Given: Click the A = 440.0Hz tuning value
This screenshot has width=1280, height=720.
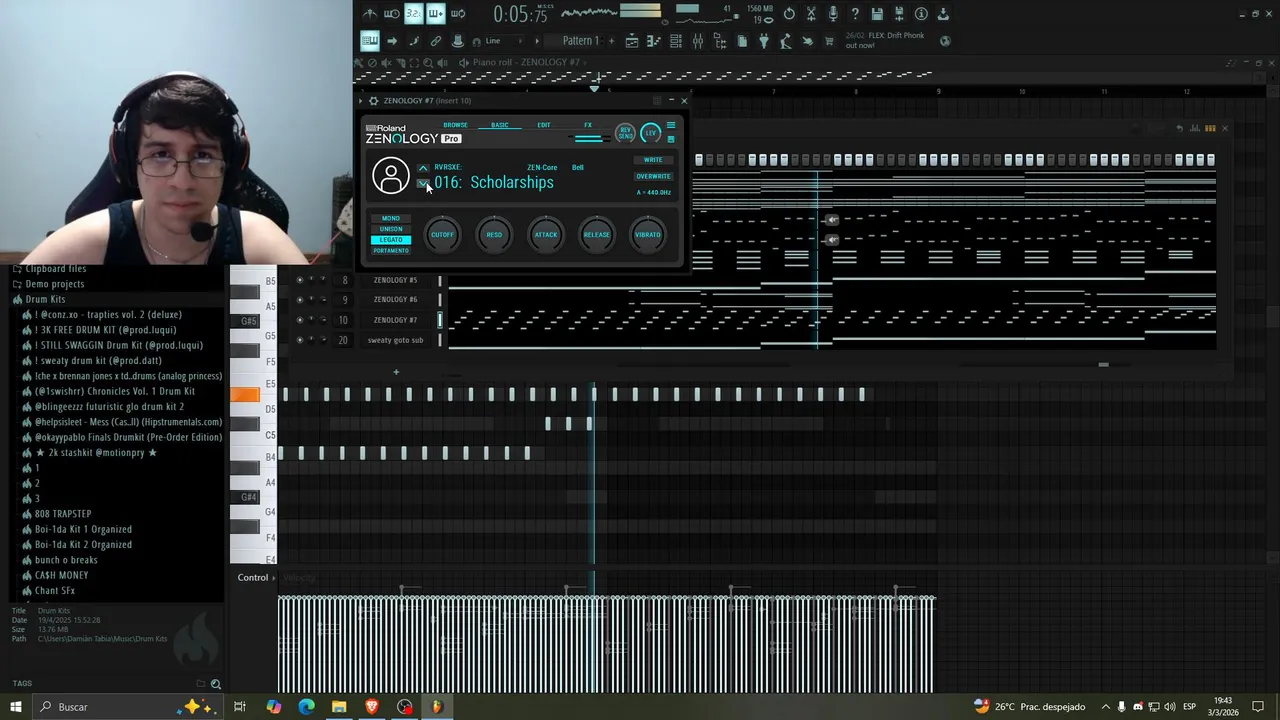Looking at the screenshot, I should [654, 192].
